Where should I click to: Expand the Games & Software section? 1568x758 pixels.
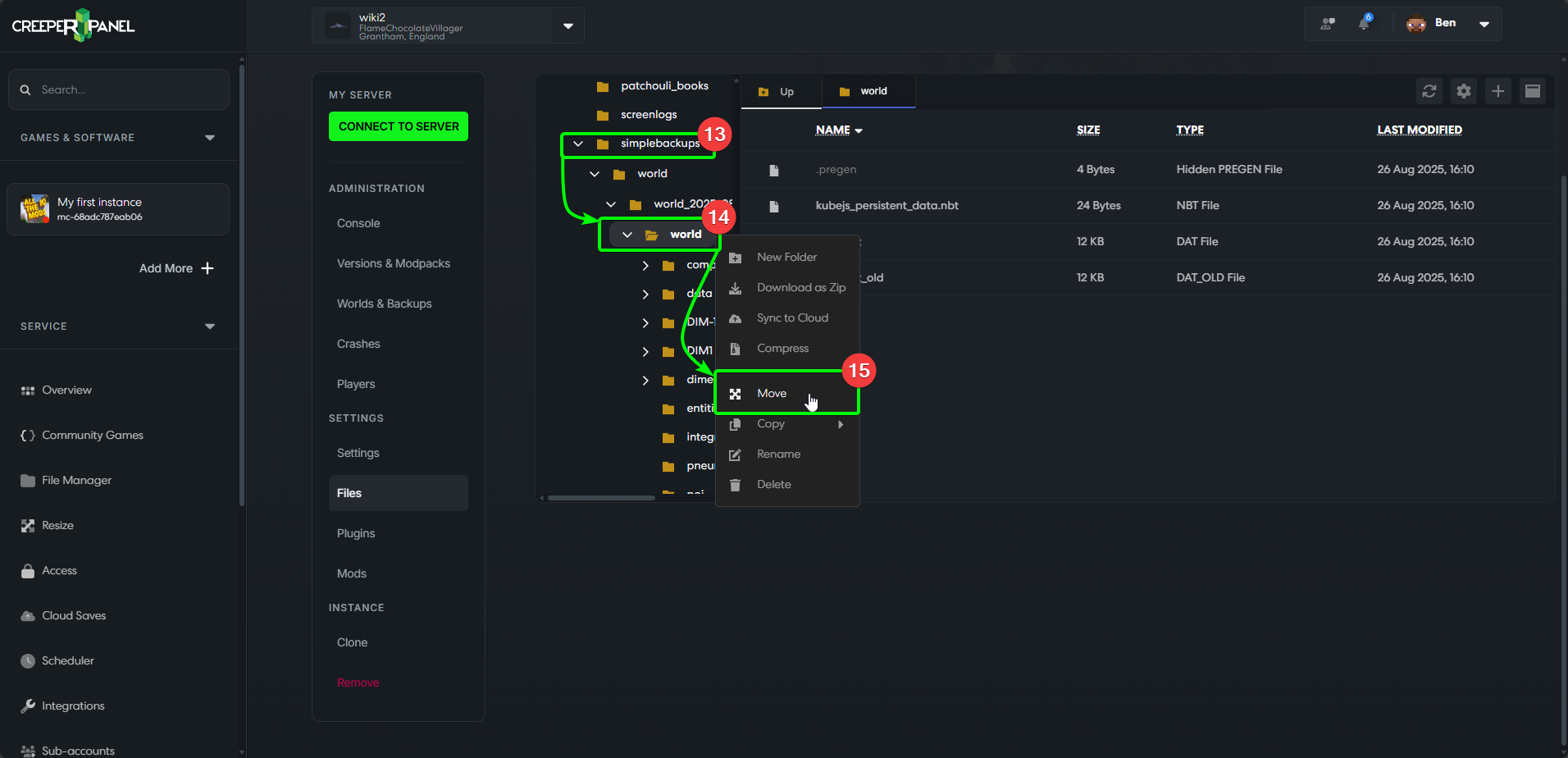(x=210, y=138)
